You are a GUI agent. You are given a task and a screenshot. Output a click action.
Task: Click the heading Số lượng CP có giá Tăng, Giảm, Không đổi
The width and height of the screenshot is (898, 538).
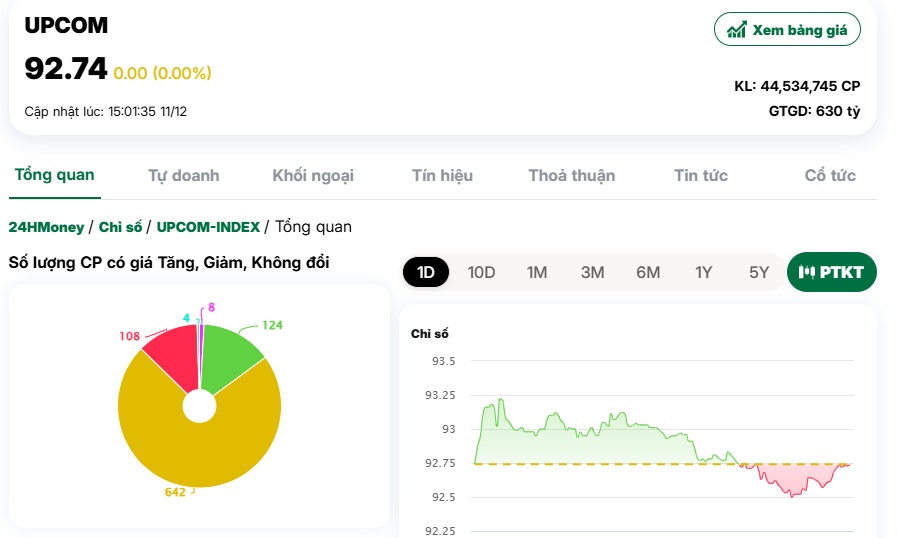coord(169,262)
